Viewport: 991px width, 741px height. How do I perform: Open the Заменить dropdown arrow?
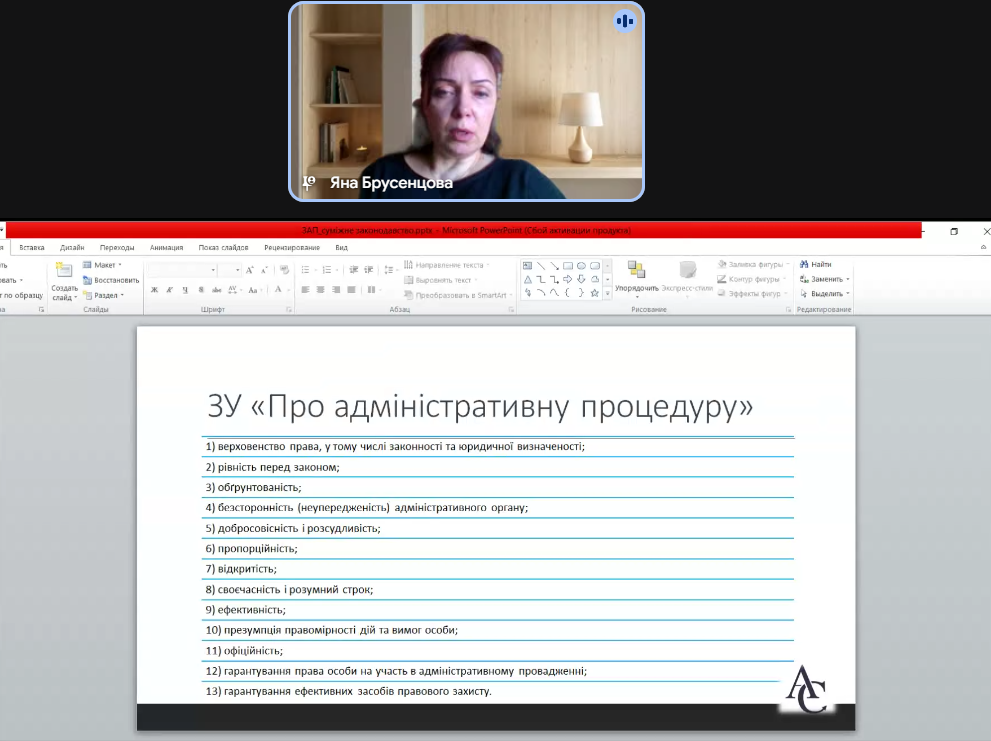point(848,279)
